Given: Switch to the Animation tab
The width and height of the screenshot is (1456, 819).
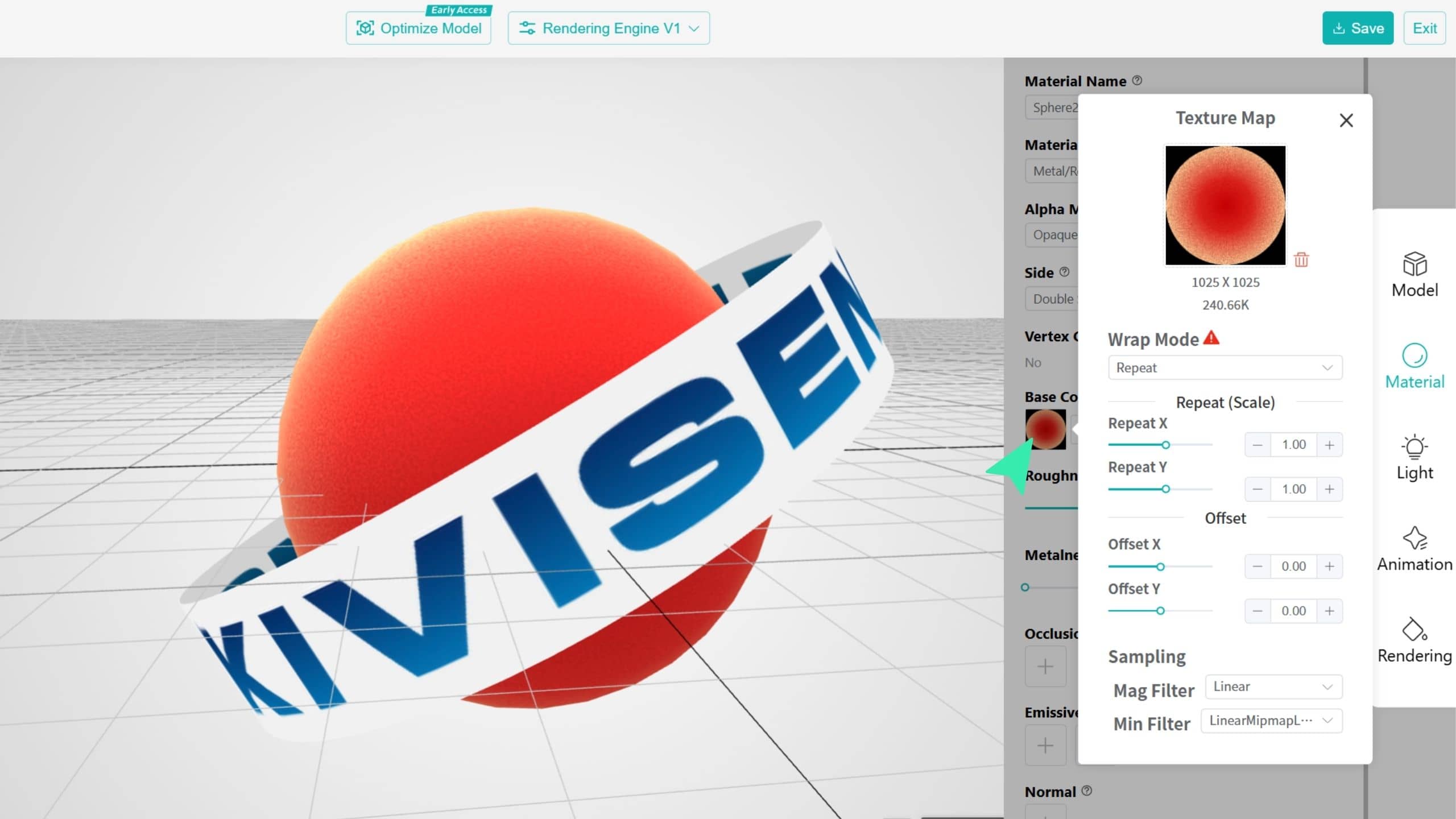Looking at the screenshot, I should [x=1414, y=549].
